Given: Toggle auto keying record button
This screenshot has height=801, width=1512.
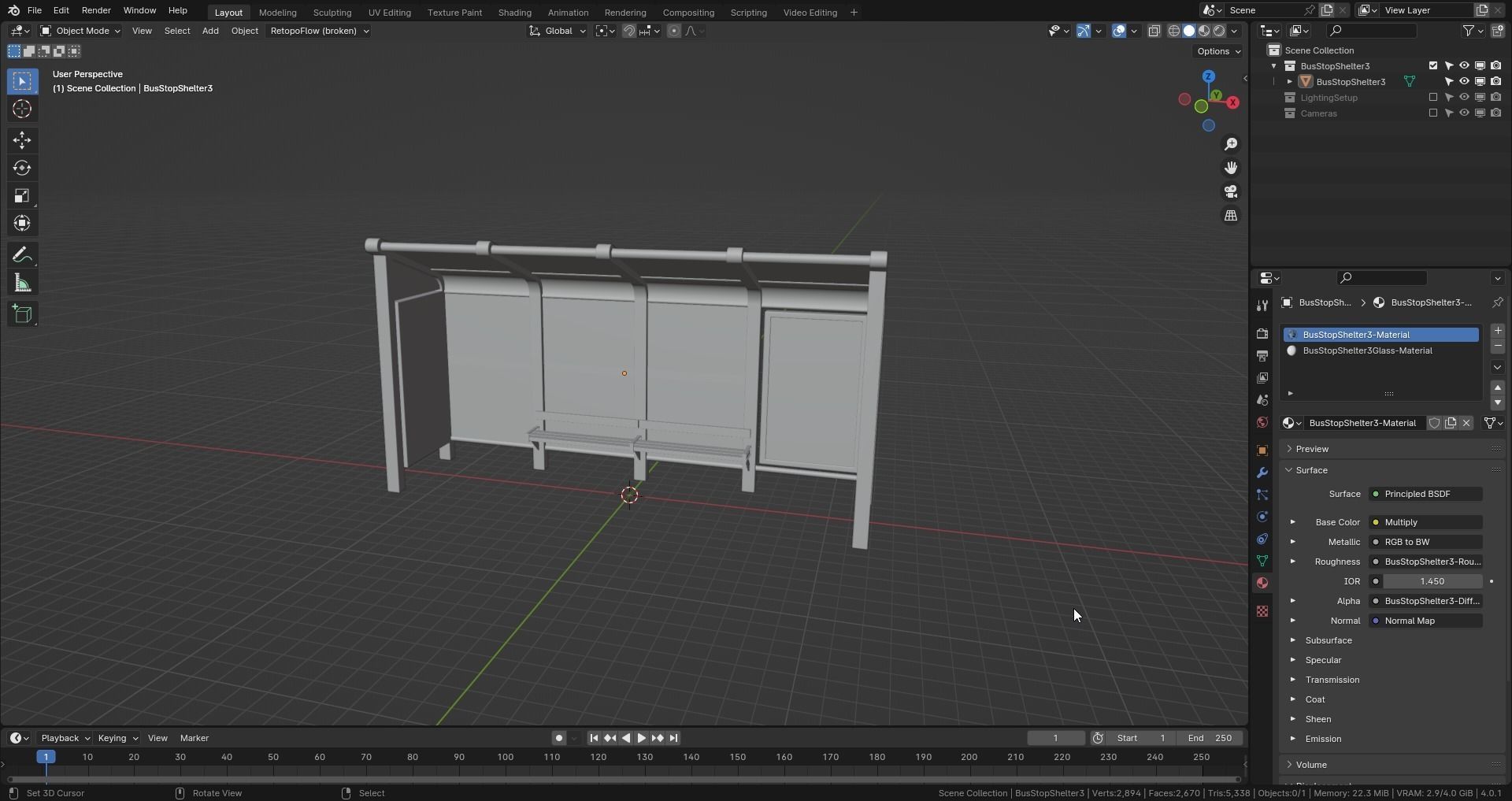Looking at the screenshot, I should click(x=558, y=738).
